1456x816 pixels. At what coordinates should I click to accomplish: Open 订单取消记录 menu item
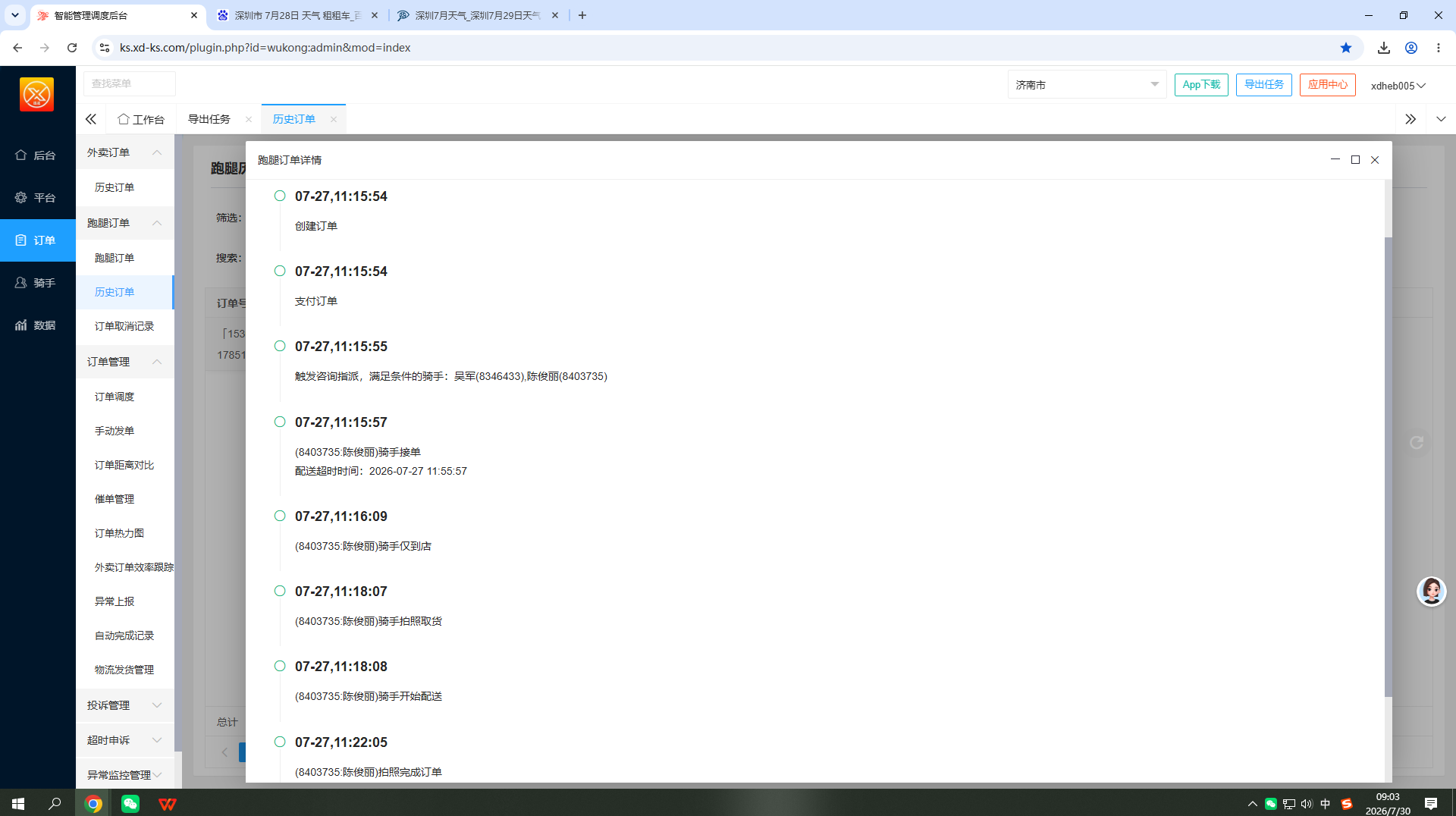[x=125, y=326]
